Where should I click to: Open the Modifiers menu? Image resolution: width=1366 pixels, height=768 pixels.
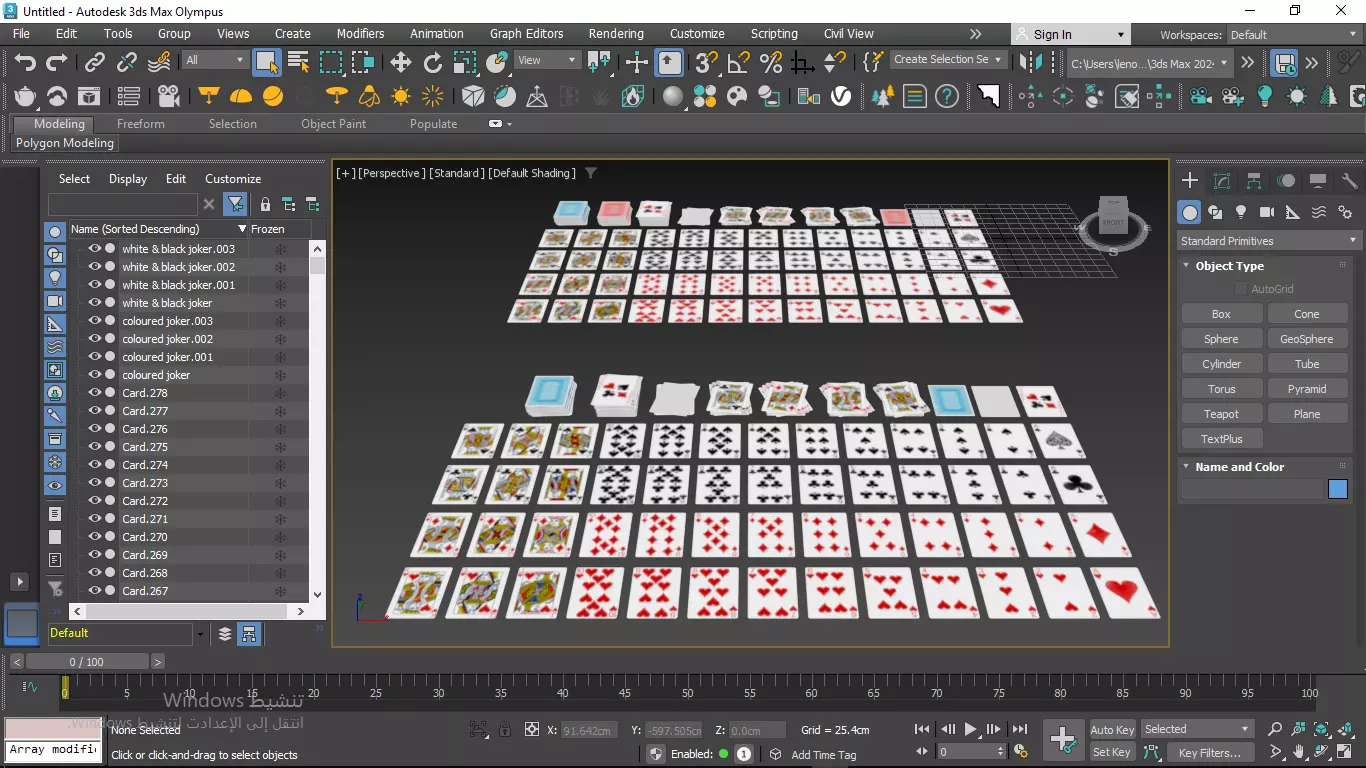360,34
